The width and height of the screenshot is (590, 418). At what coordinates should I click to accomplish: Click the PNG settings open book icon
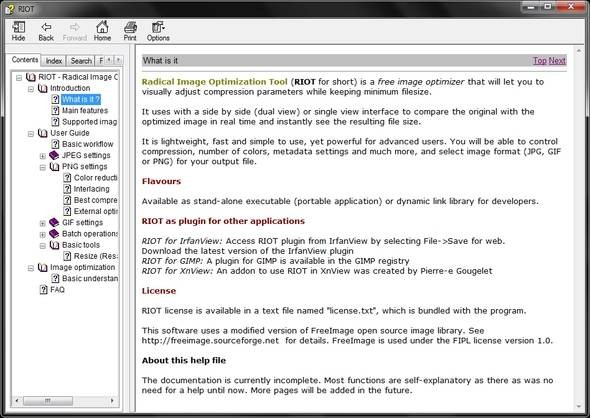[x=55, y=167]
